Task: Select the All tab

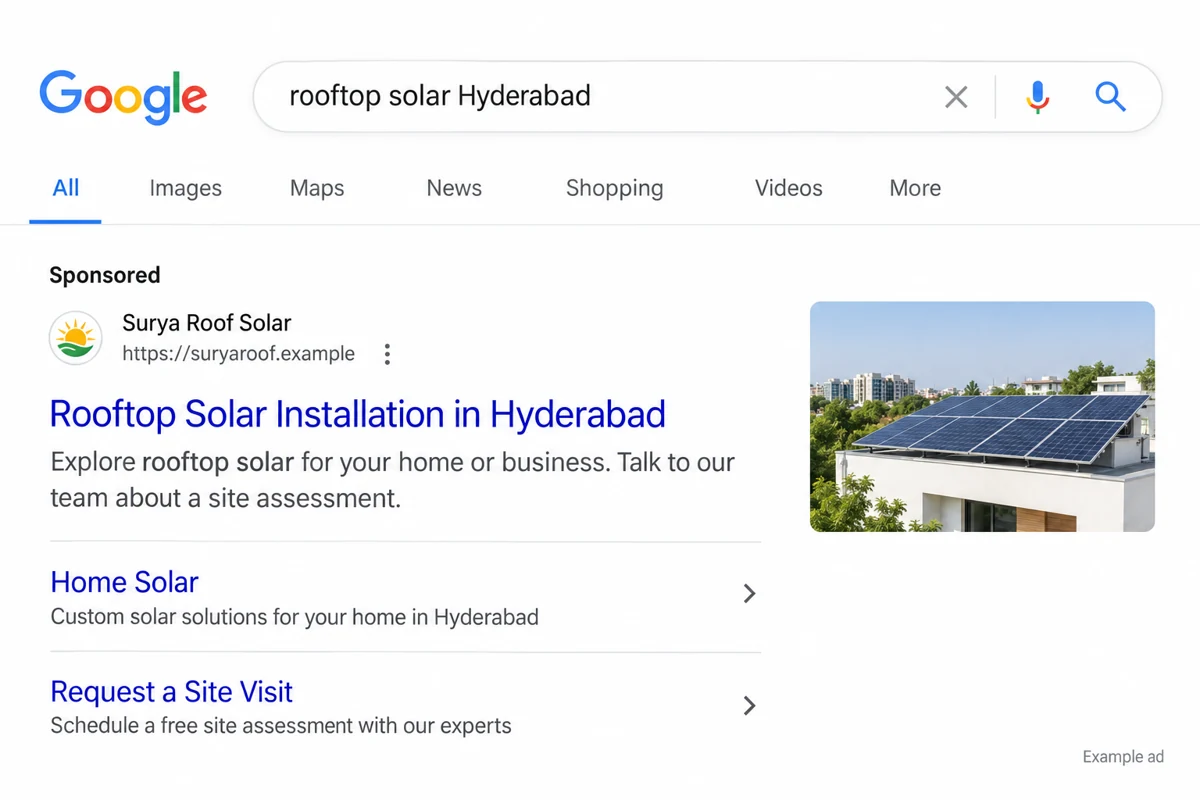Action: click(66, 188)
